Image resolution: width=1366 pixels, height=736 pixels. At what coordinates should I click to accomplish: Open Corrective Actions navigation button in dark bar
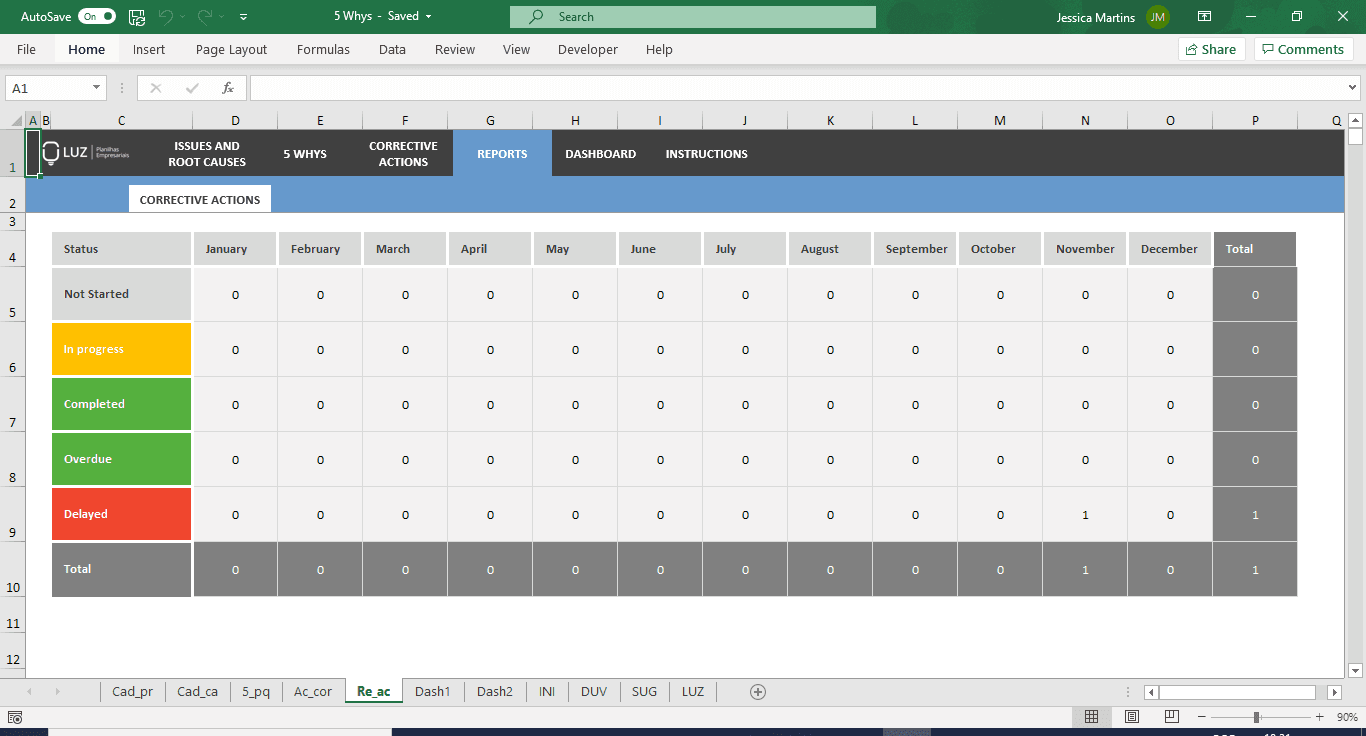pos(403,154)
